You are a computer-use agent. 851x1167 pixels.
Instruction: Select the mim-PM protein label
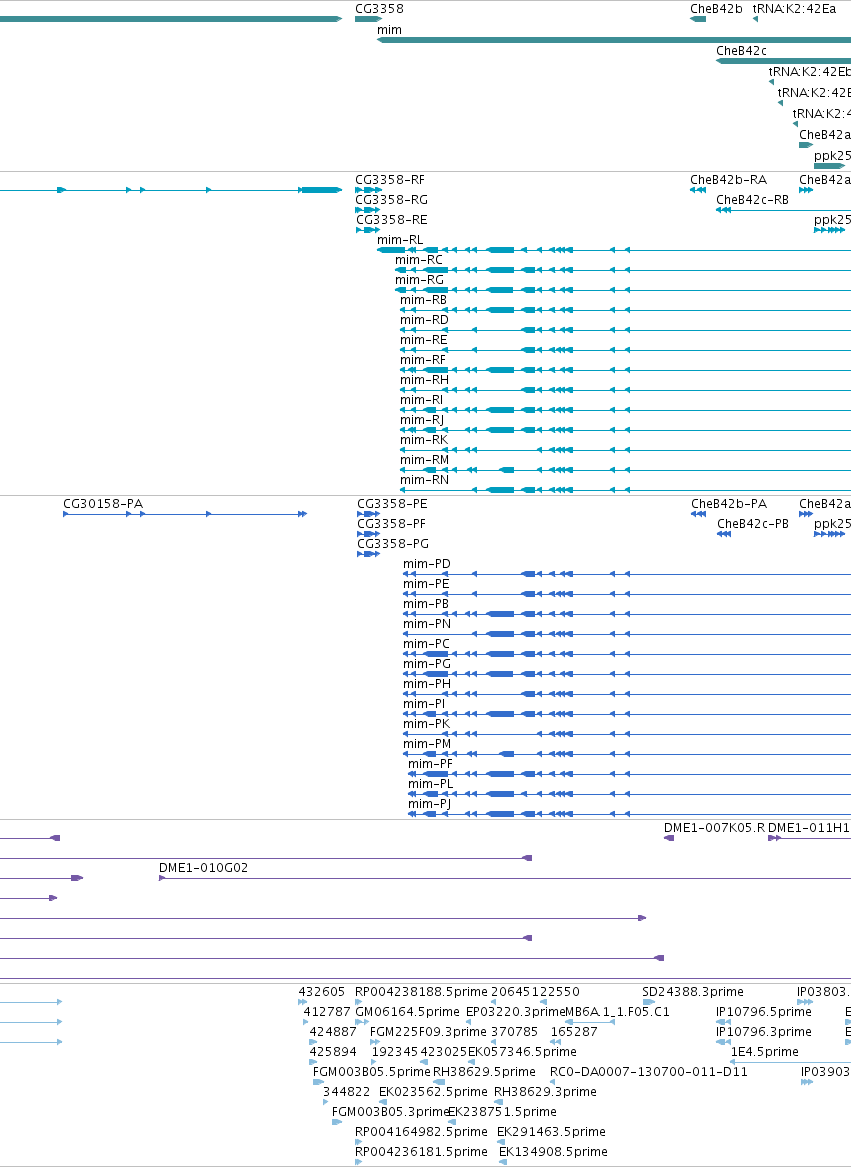427,745
